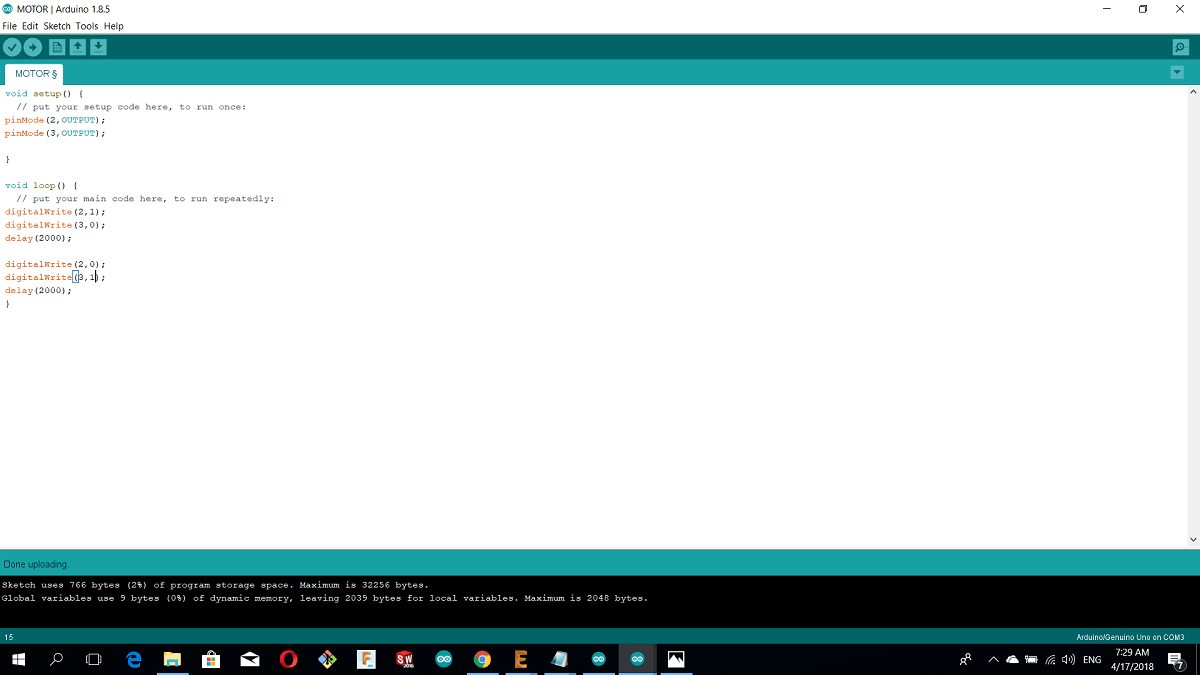Open the File menu

[10, 26]
